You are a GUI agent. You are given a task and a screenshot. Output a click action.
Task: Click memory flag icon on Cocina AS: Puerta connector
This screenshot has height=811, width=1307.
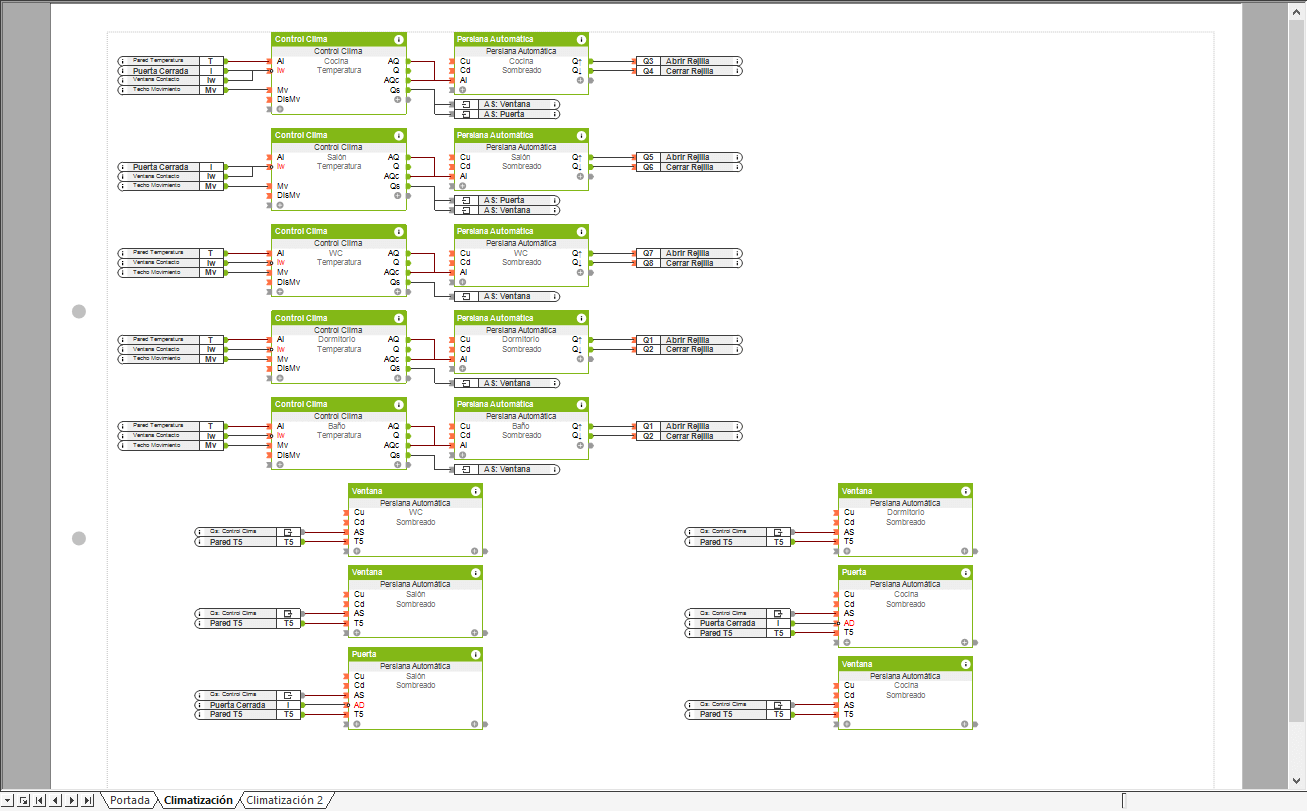point(465,114)
